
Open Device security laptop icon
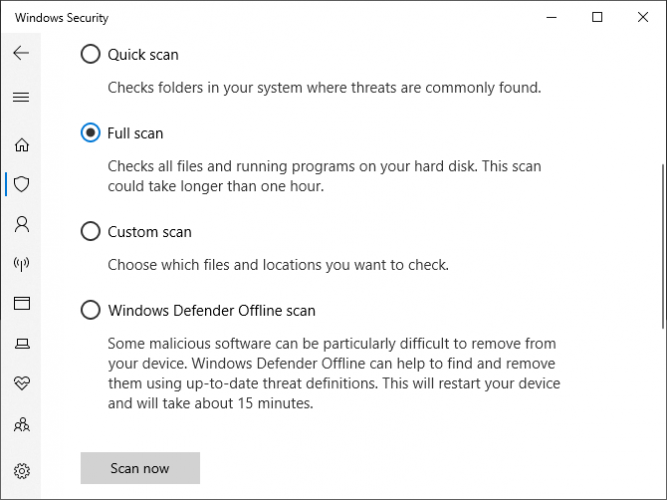click(x=21, y=344)
